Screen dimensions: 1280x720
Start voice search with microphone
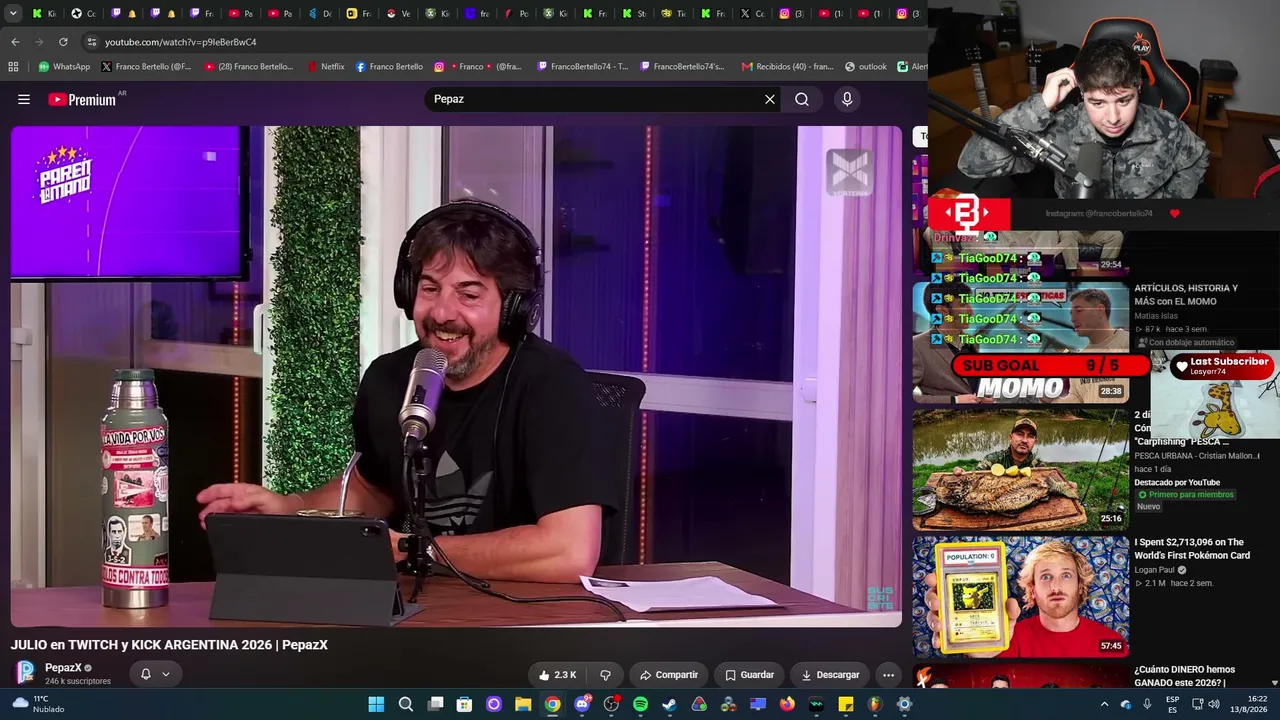(x=847, y=99)
